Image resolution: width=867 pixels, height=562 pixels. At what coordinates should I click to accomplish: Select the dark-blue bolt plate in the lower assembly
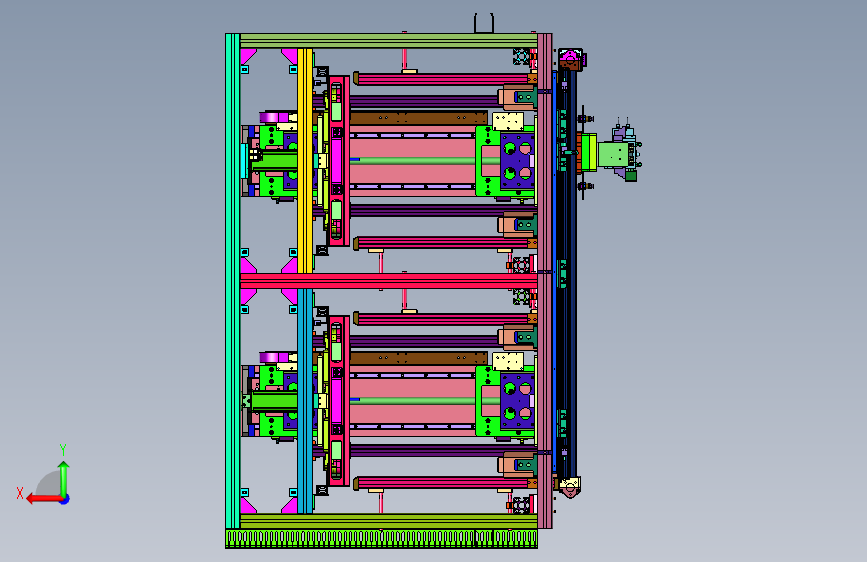coord(518,401)
